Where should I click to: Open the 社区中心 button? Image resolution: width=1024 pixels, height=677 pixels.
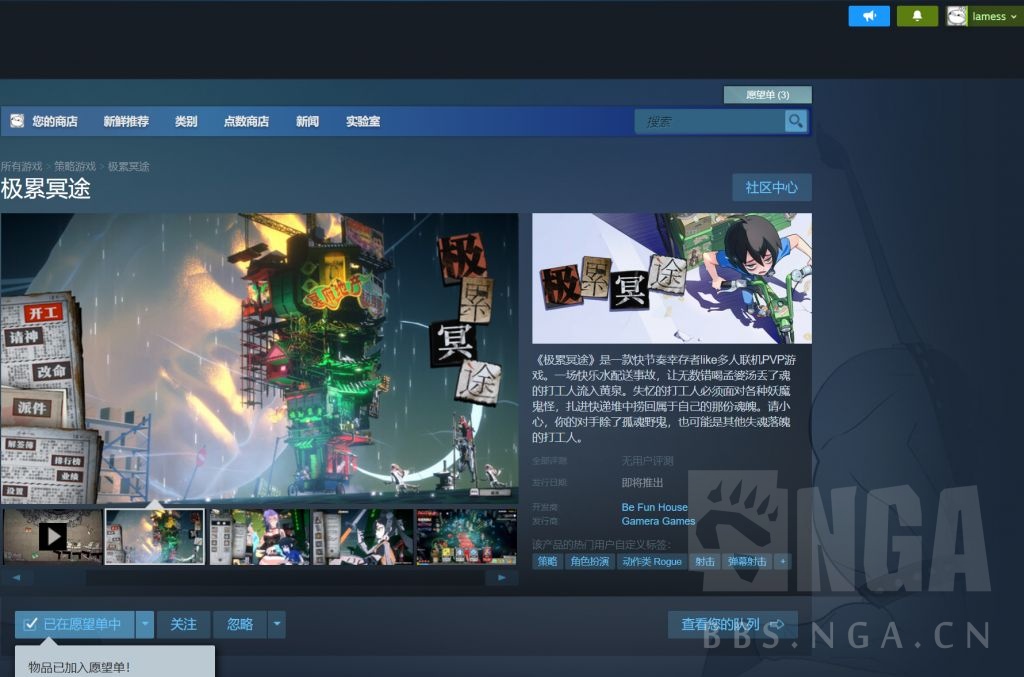point(772,187)
